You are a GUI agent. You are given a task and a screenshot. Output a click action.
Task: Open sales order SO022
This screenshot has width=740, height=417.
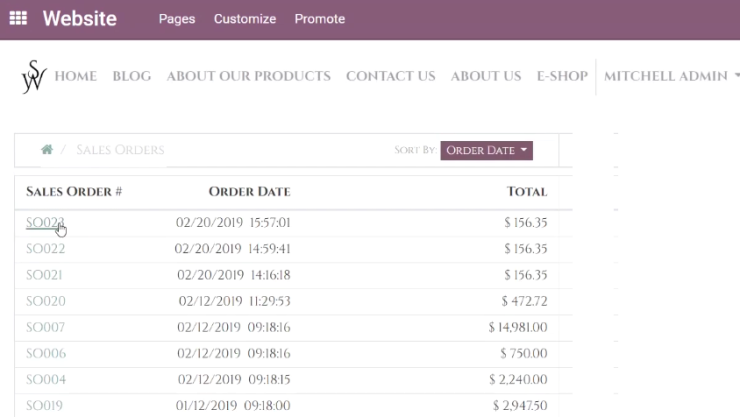point(45,249)
